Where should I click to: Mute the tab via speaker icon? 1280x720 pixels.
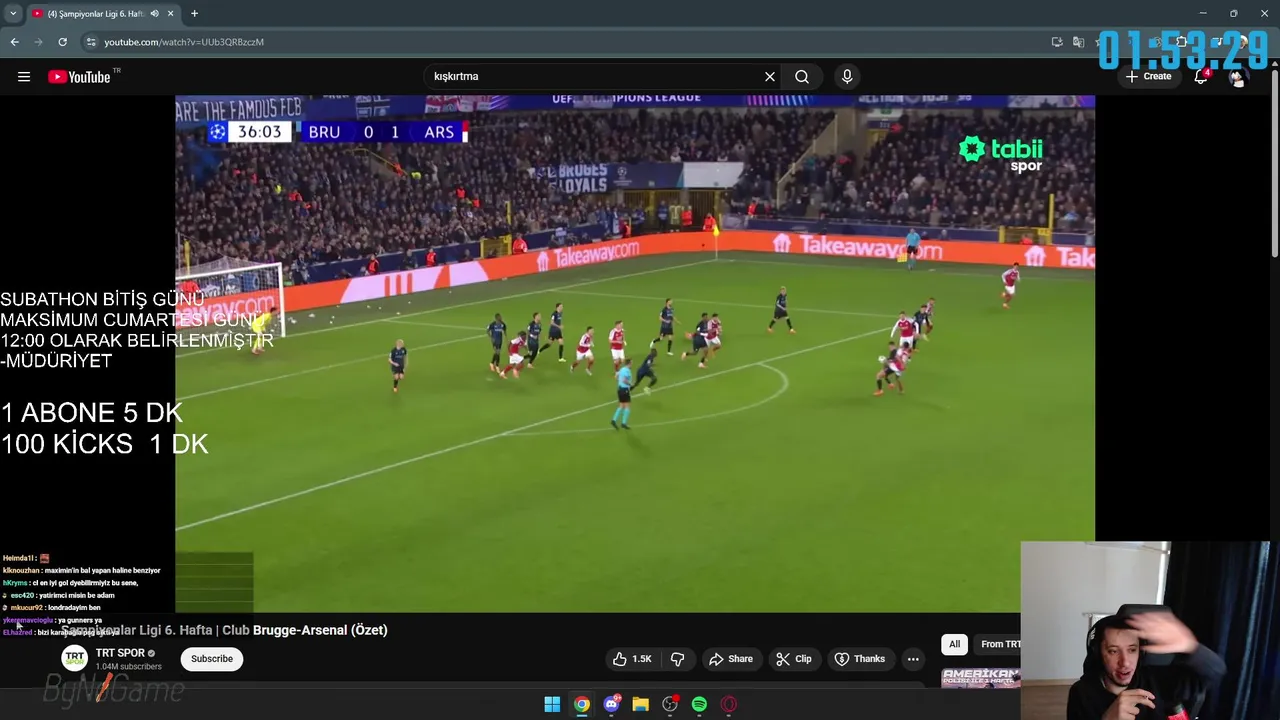coord(154,14)
